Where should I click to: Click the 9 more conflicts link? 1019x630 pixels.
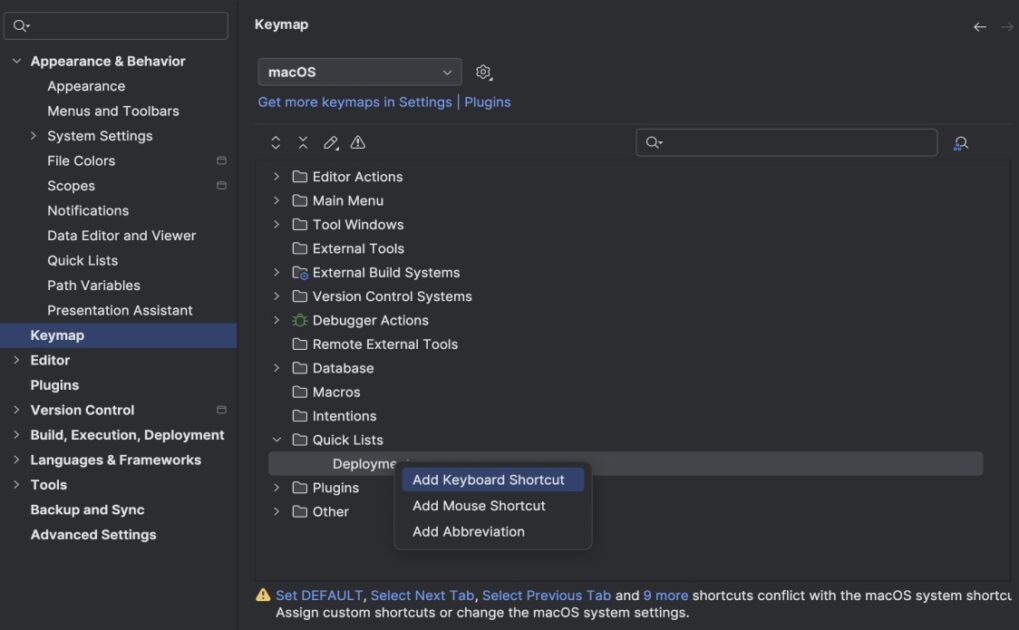(664, 594)
